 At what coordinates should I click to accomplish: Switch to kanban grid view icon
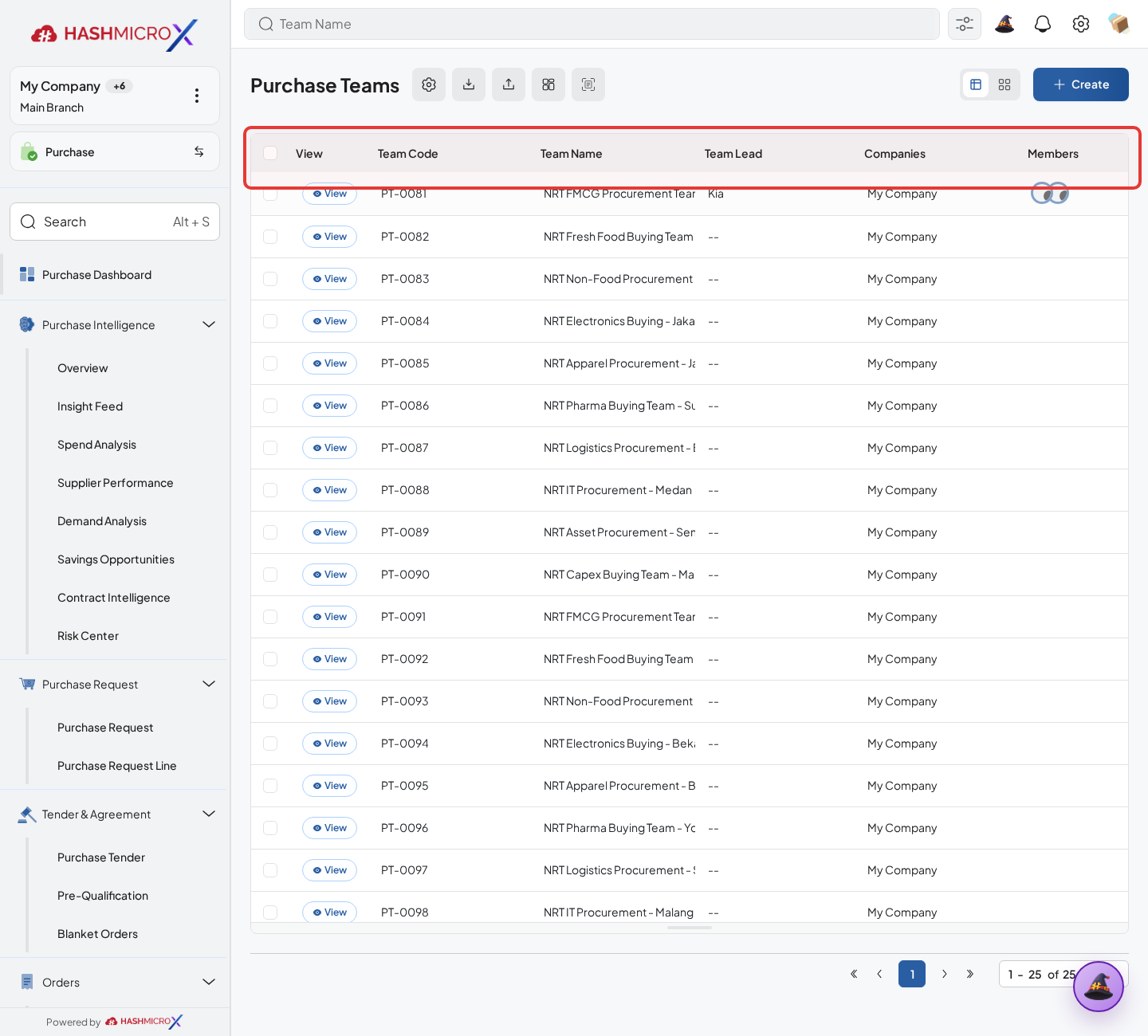pos(1005,84)
